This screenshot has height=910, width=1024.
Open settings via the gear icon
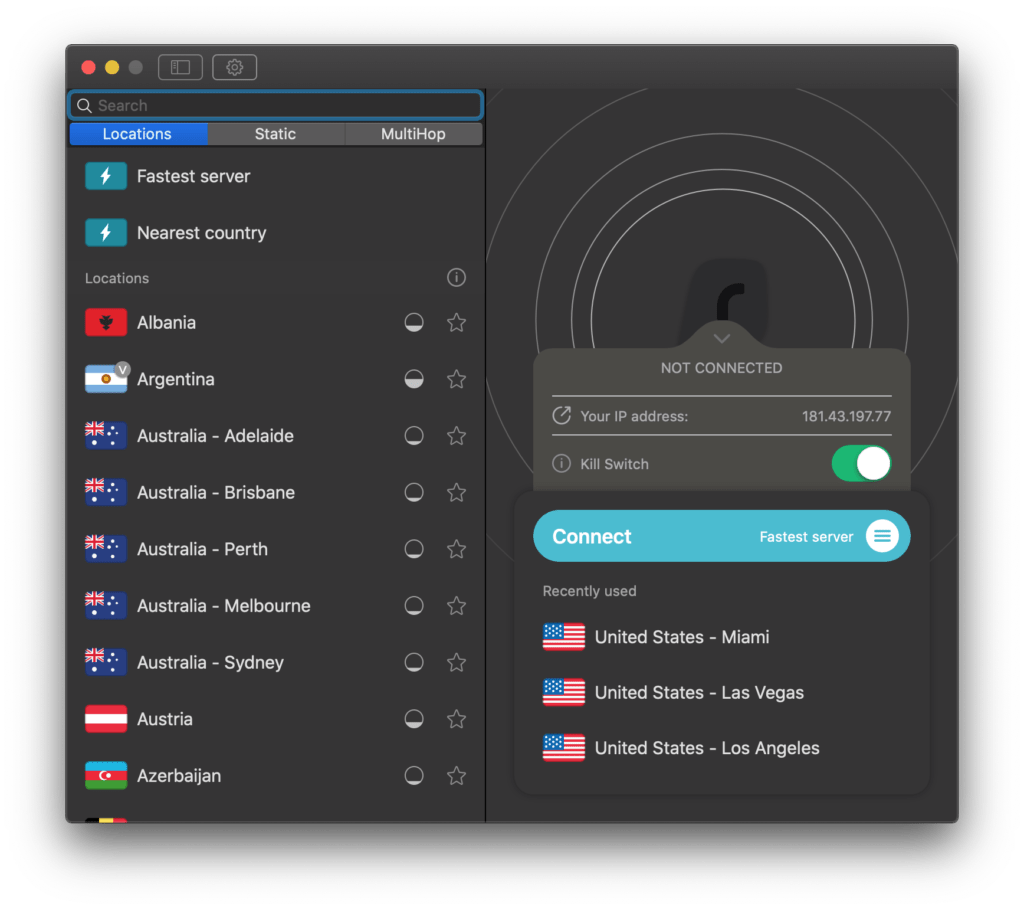(x=235, y=67)
